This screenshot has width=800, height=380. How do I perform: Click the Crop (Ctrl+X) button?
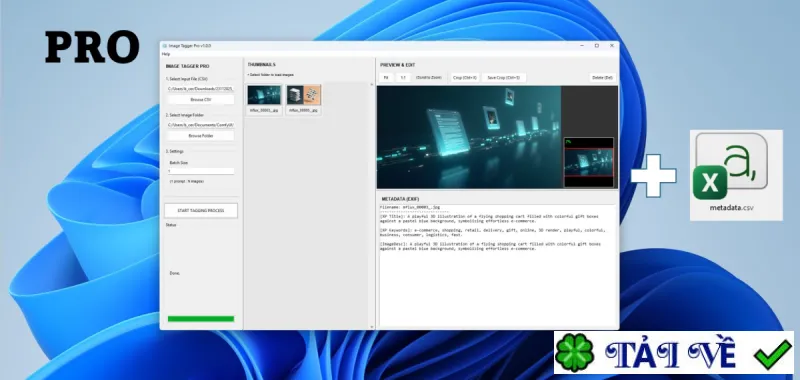pyautogui.click(x=465, y=78)
